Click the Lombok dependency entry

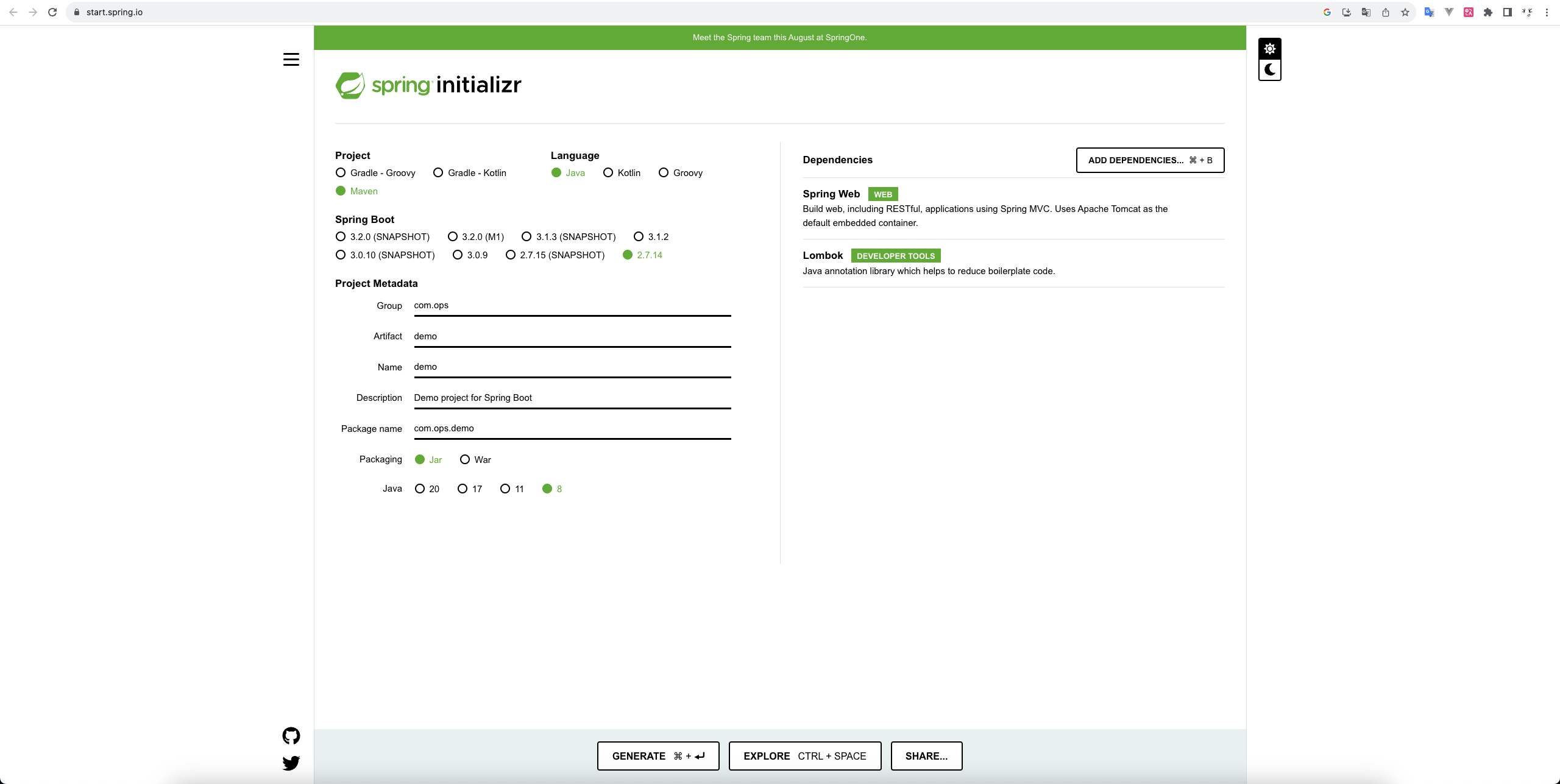pyautogui.click(x=1013, y=263)
